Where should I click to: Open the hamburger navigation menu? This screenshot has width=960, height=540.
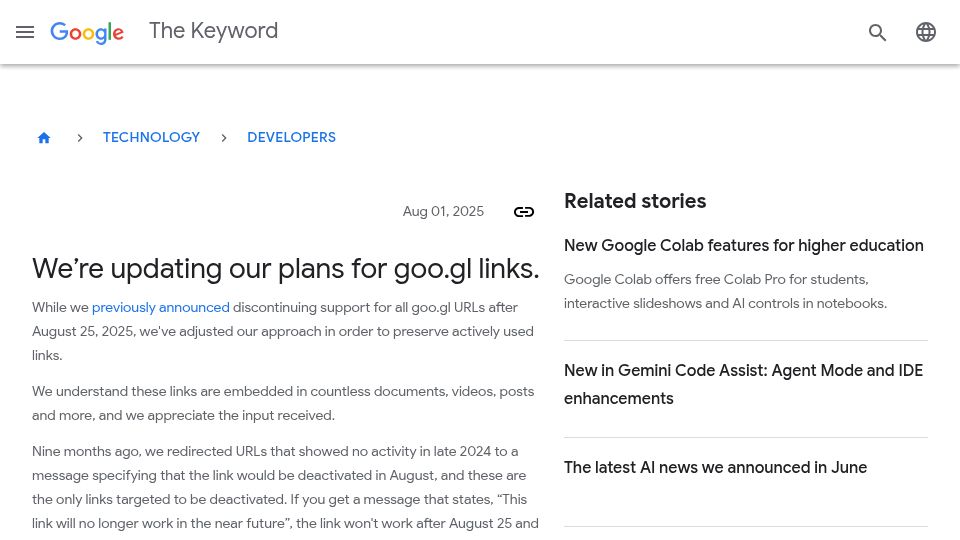(x=25, y=32)
